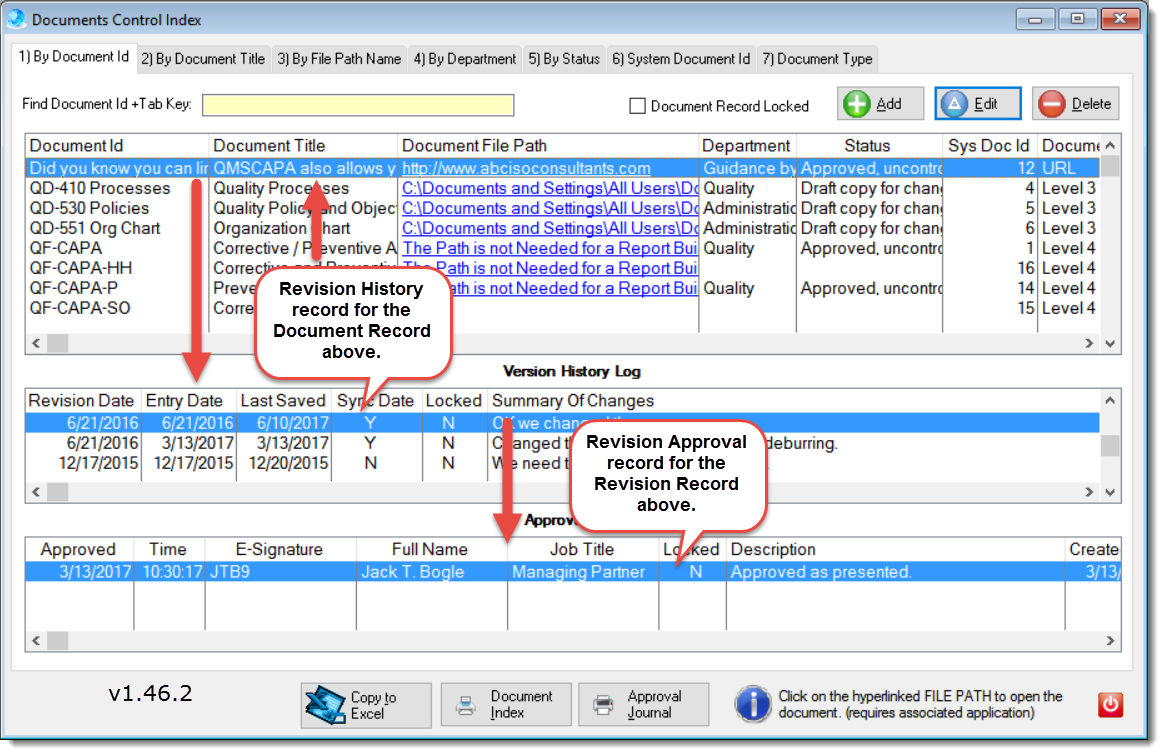Click the blue info icon about hyperlinked file paths
This screenshot has width=1164, height=755.
[x=752, y=703]
